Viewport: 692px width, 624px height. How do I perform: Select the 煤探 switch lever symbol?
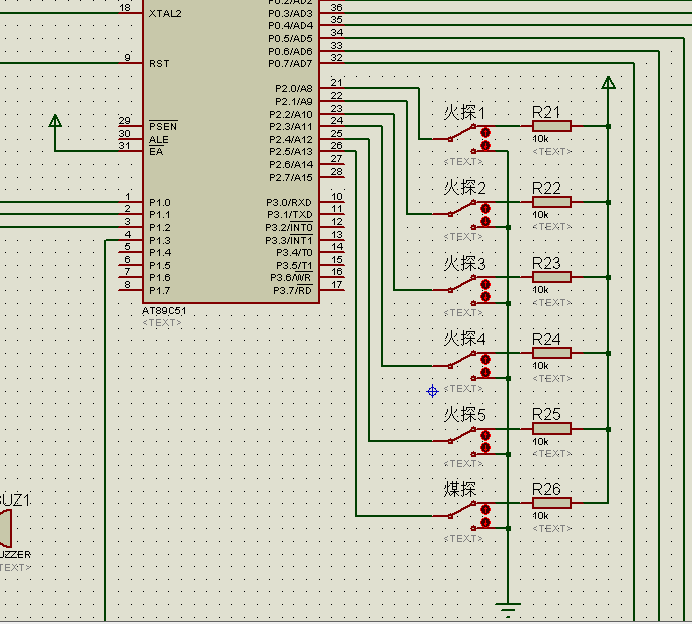462,510
